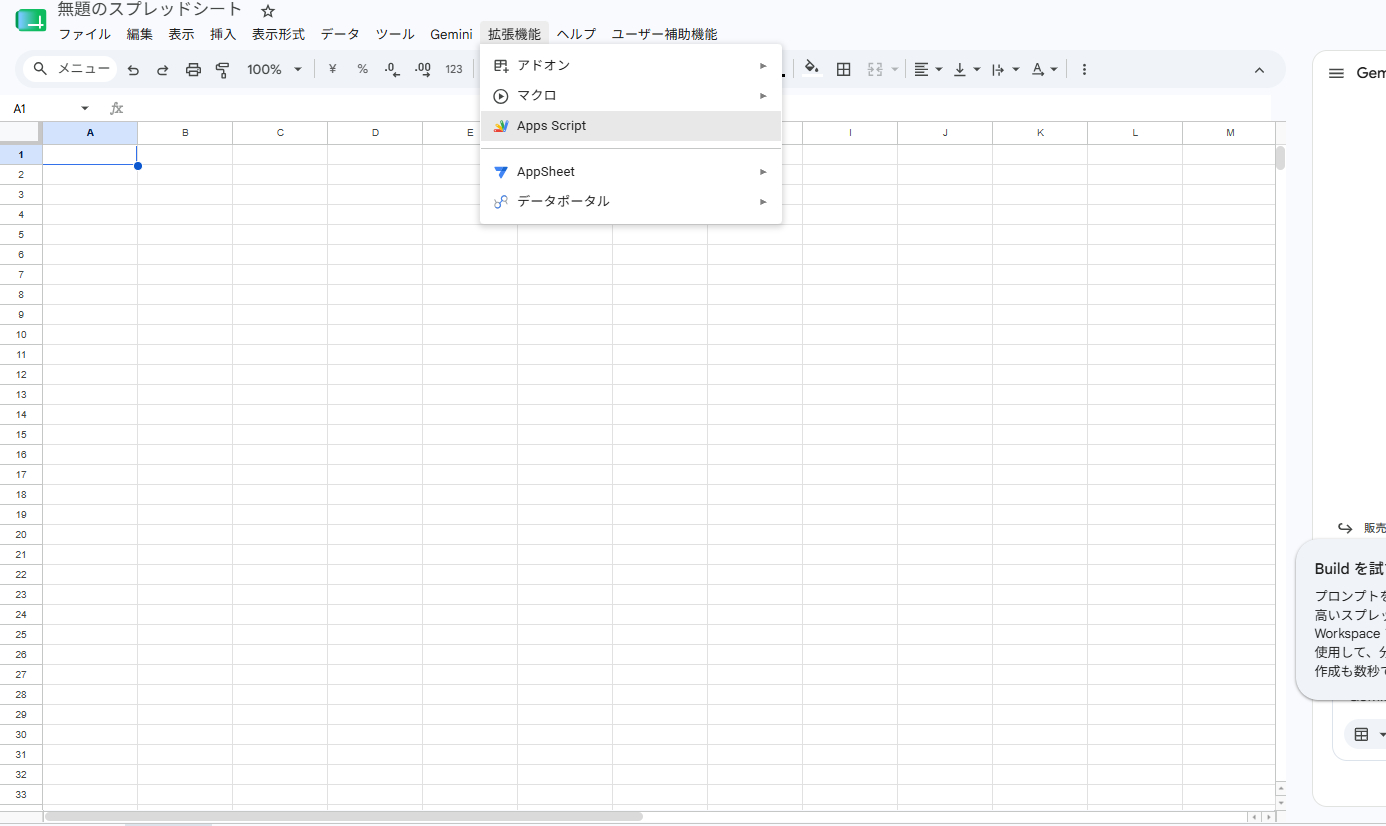Image resolution: width=1386 pixels, height=826 pixels.
Task: Click the scroll-down arrow of vertical scrollbar
Action: (1280, 802)
